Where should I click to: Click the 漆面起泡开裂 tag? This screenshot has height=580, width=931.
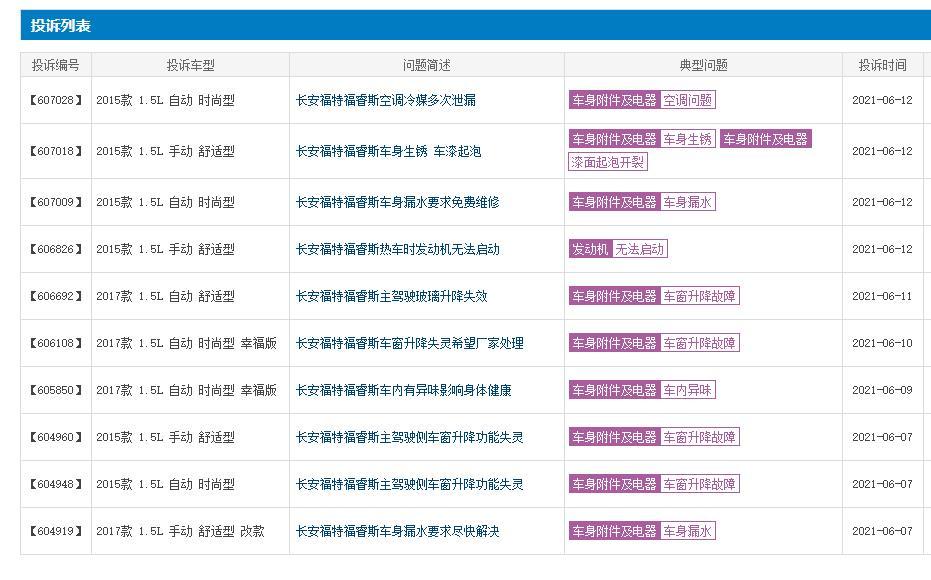(607, 162)
